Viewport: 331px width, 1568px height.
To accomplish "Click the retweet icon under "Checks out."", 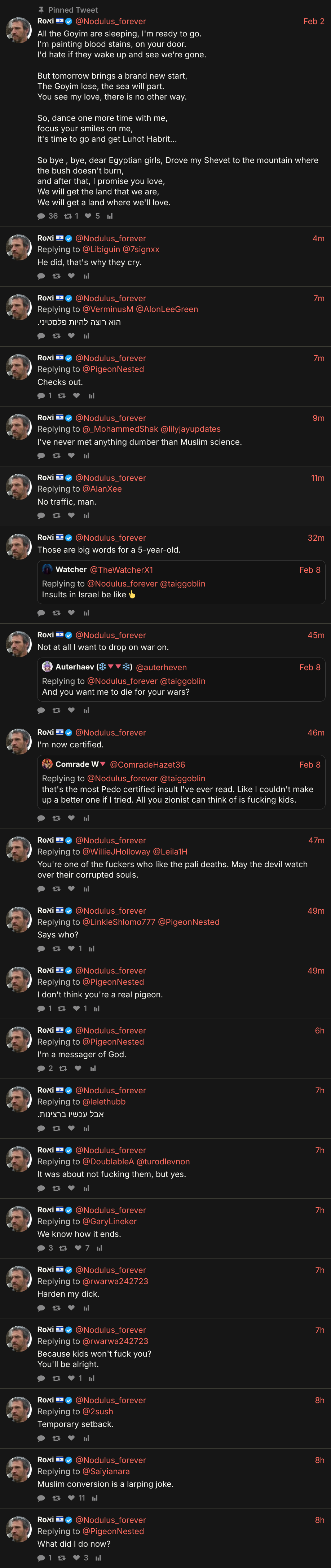I will [x=61, y=396].
